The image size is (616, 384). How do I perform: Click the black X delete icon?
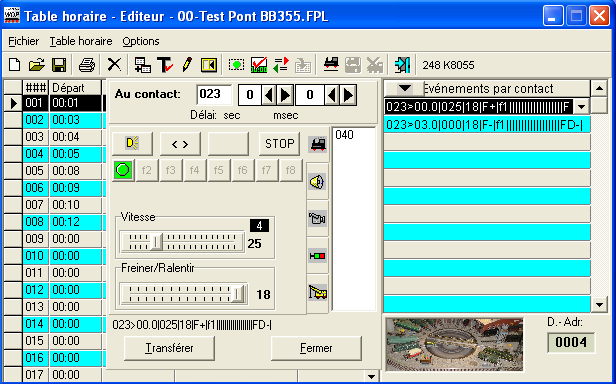tap(114, 65)
